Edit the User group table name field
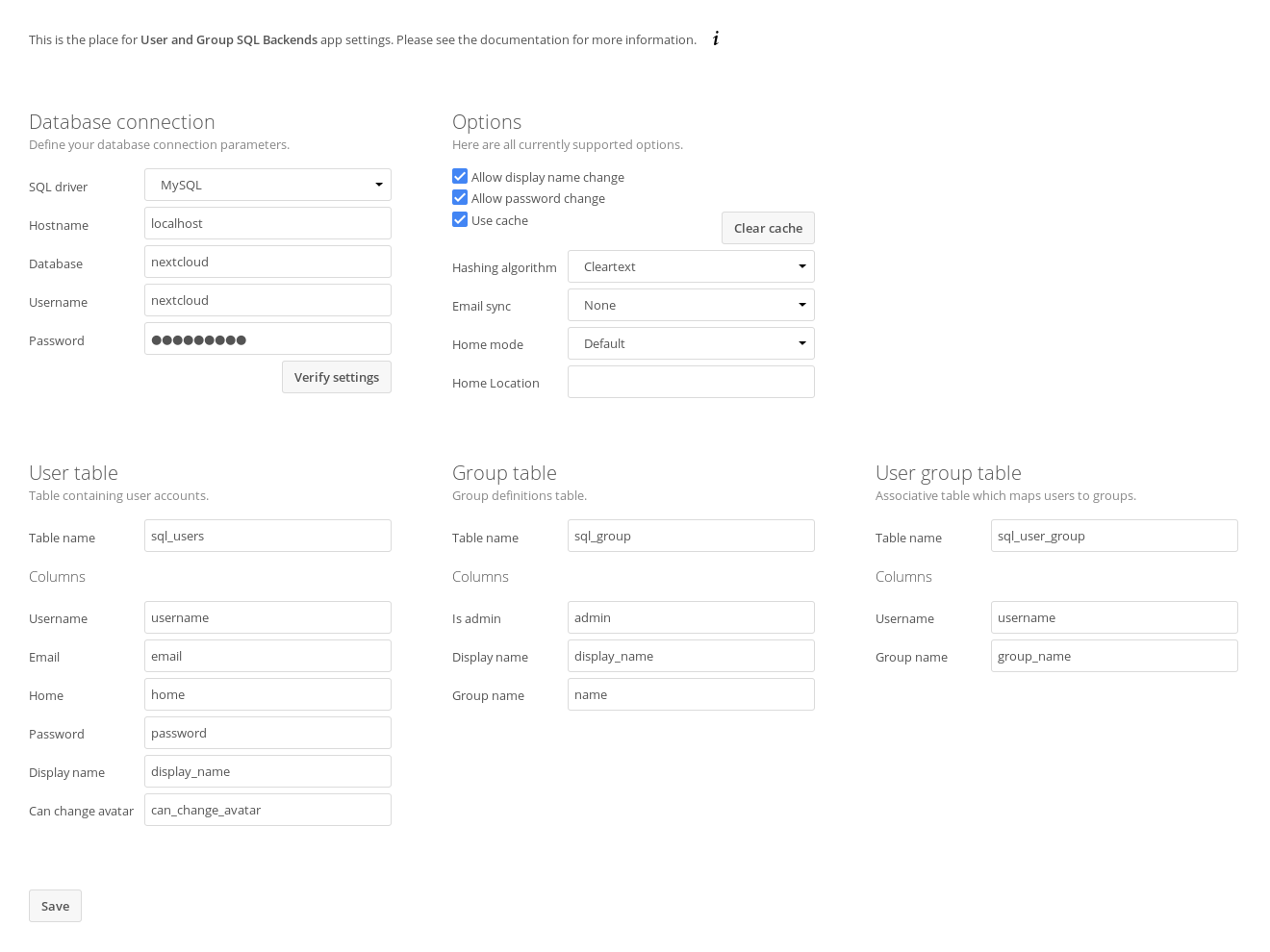Screen dimensions: 1270x952 1114,536
